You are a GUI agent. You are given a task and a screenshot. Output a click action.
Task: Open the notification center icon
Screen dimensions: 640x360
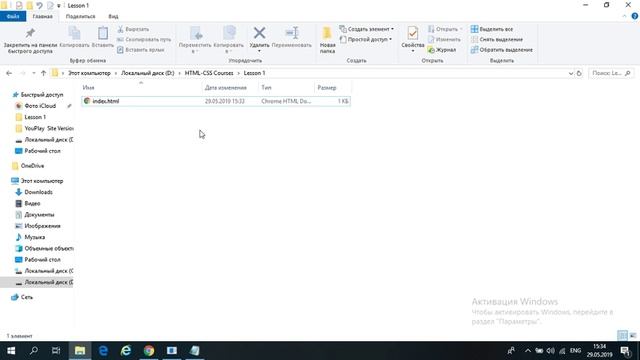(624, 351)
